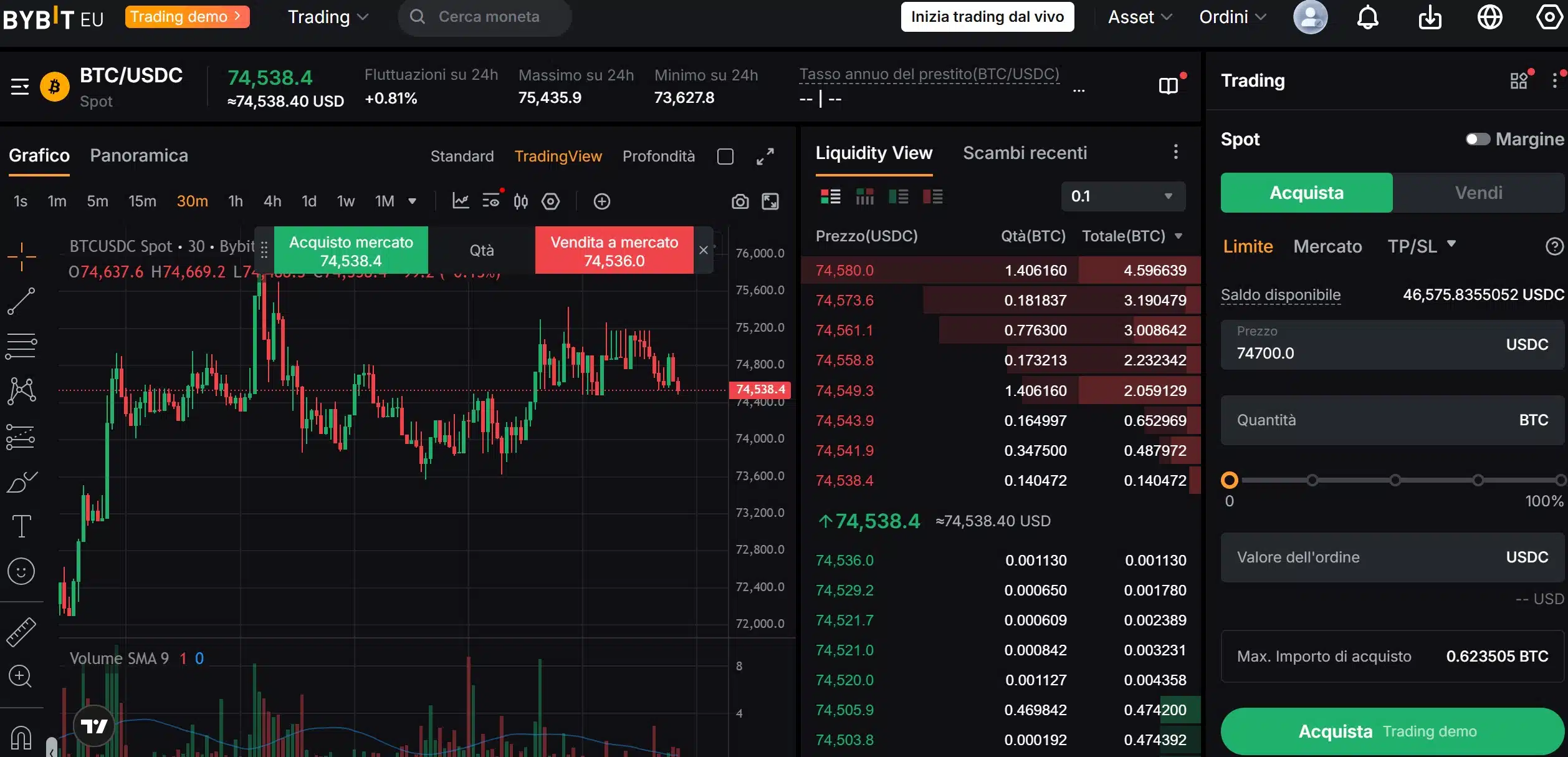Viewport: 1568px width, 757px height.
Task: Select the crosshair tool on chart toolbar
Action: tap(22, 256)
